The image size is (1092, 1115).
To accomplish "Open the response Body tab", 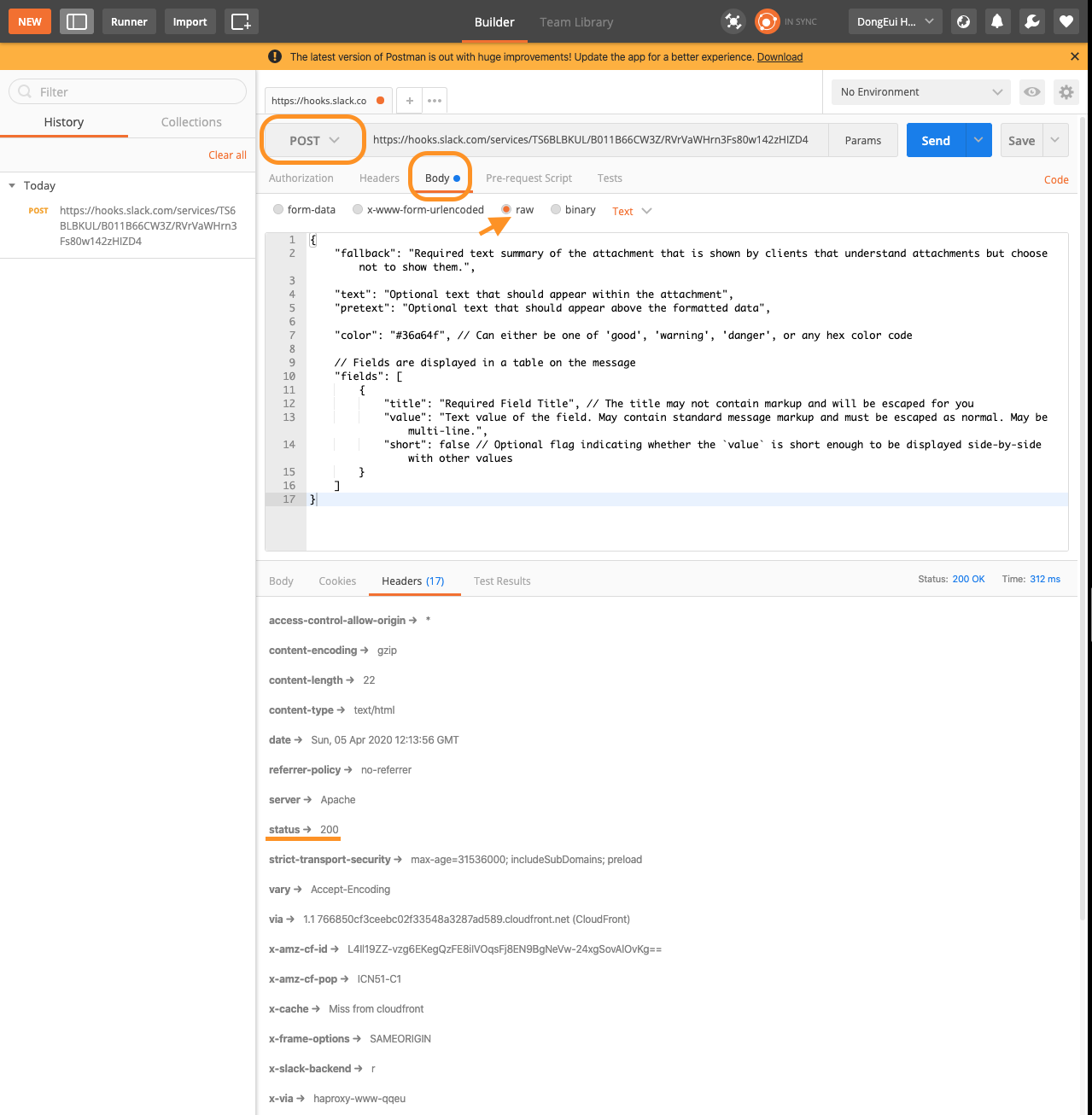I will (x=281, y=581).
